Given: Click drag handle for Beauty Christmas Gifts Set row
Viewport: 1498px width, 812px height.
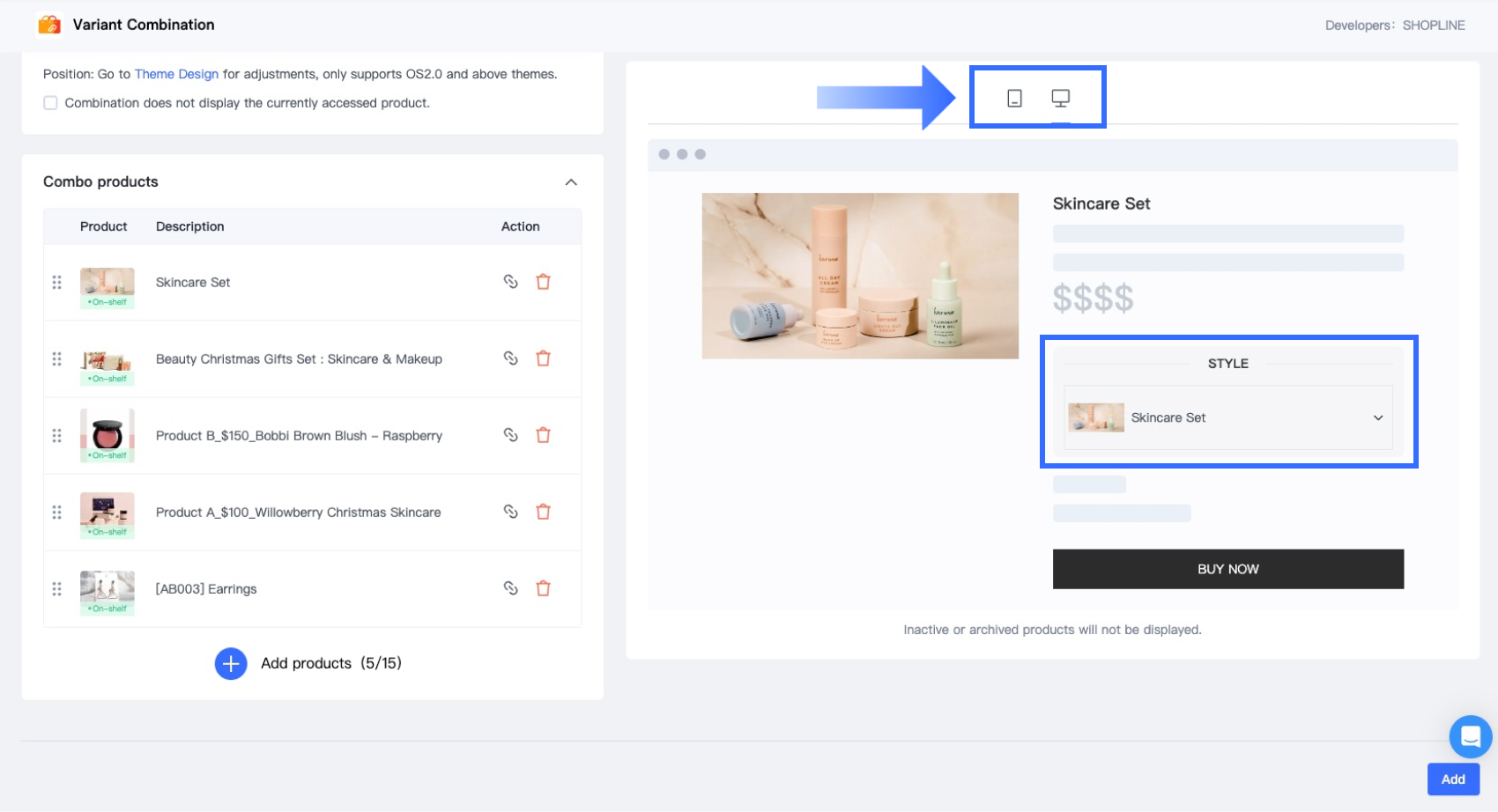Looking at the screenshot, I should coord(57,359).
